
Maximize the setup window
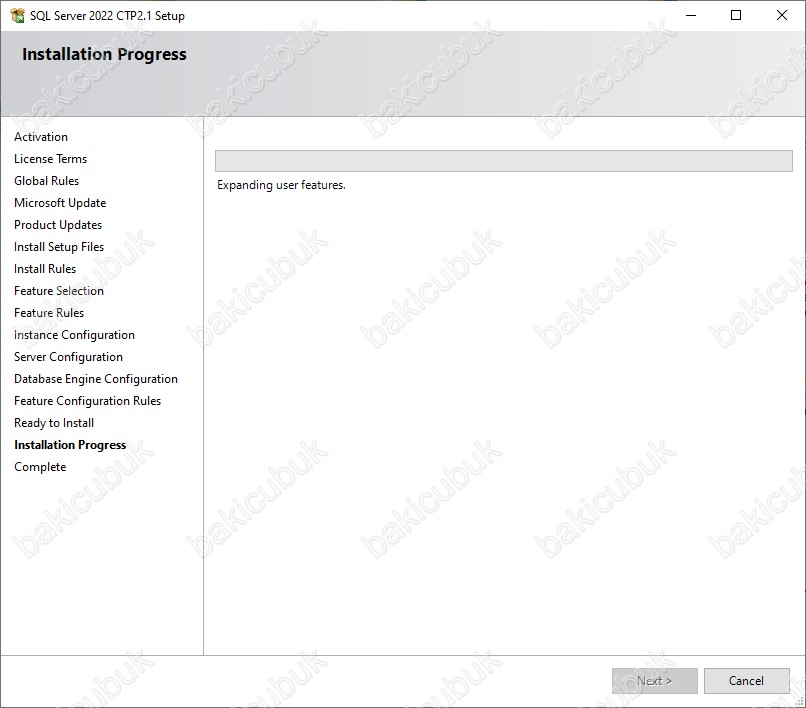coord(736,15)
